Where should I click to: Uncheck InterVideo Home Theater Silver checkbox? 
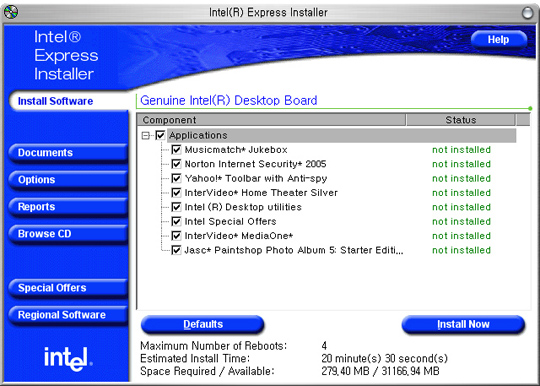click(176, 193)
